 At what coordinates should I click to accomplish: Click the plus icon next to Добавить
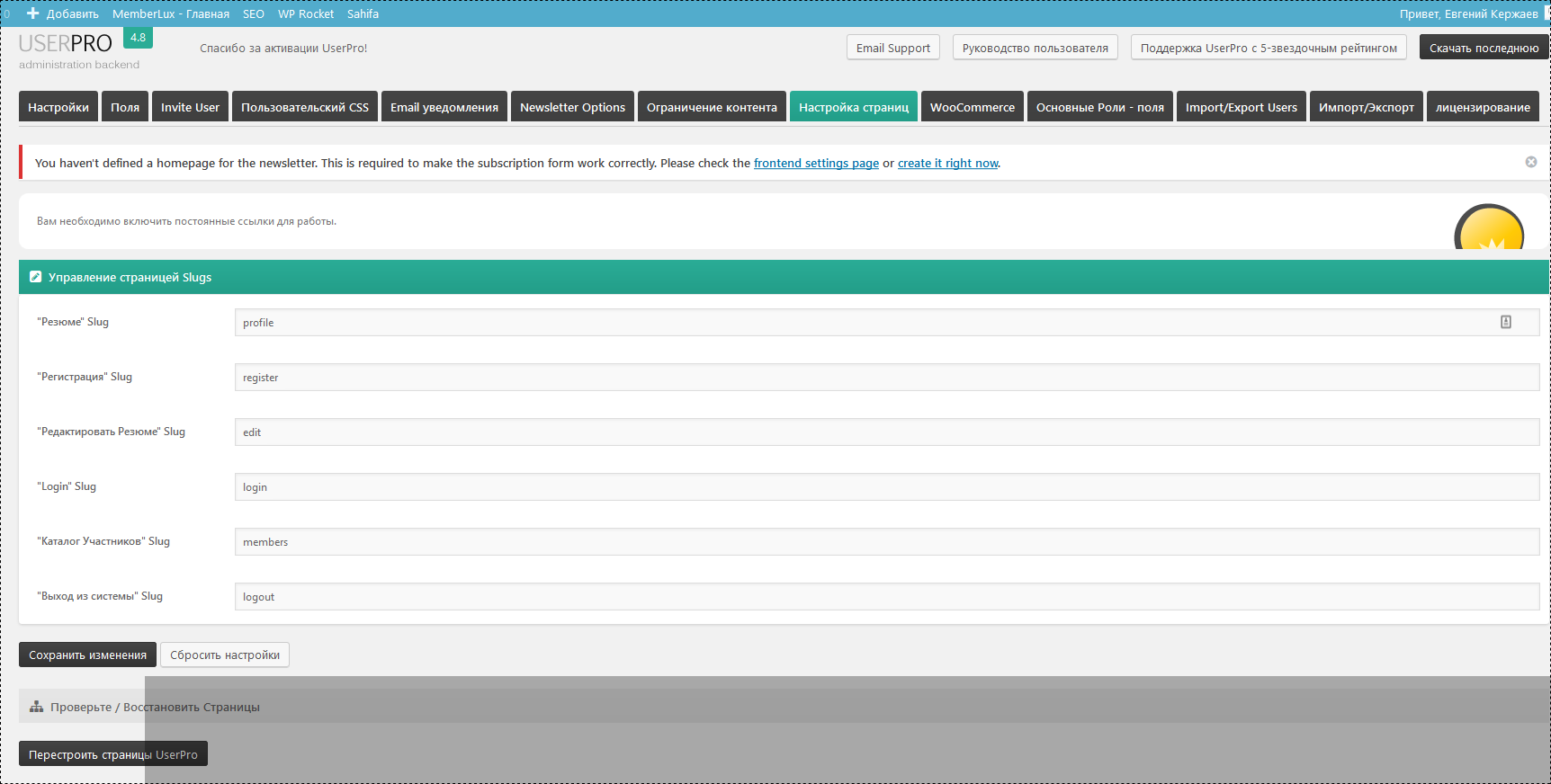(x=33, y=13)
